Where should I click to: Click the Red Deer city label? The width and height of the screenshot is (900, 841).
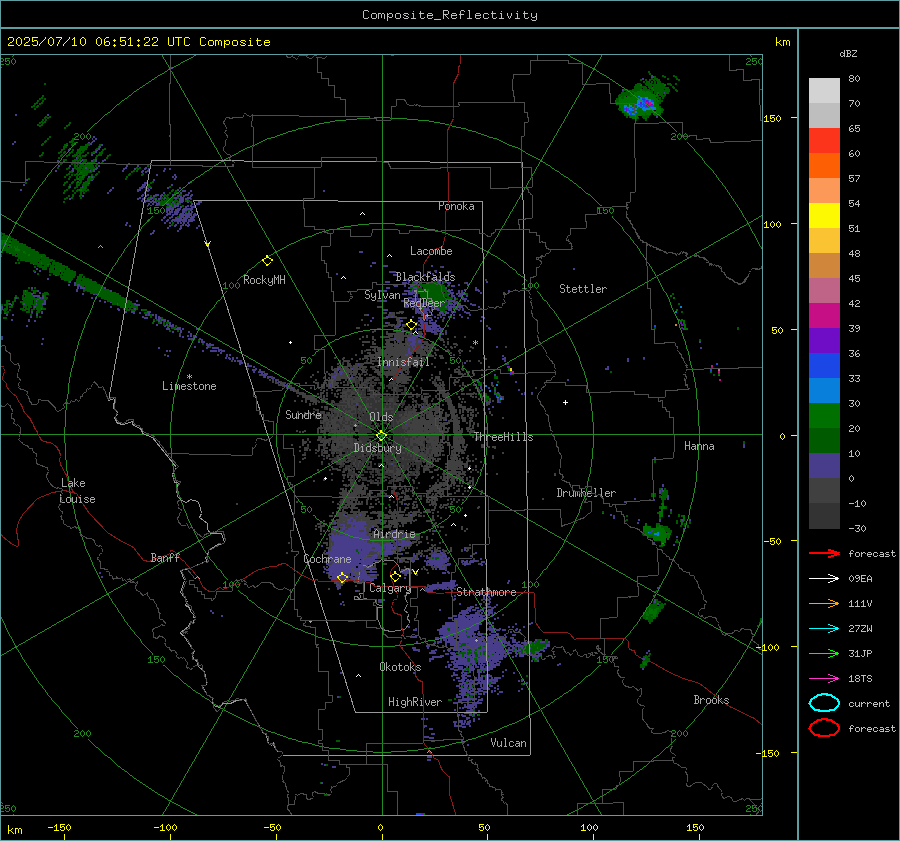point(424,303)
